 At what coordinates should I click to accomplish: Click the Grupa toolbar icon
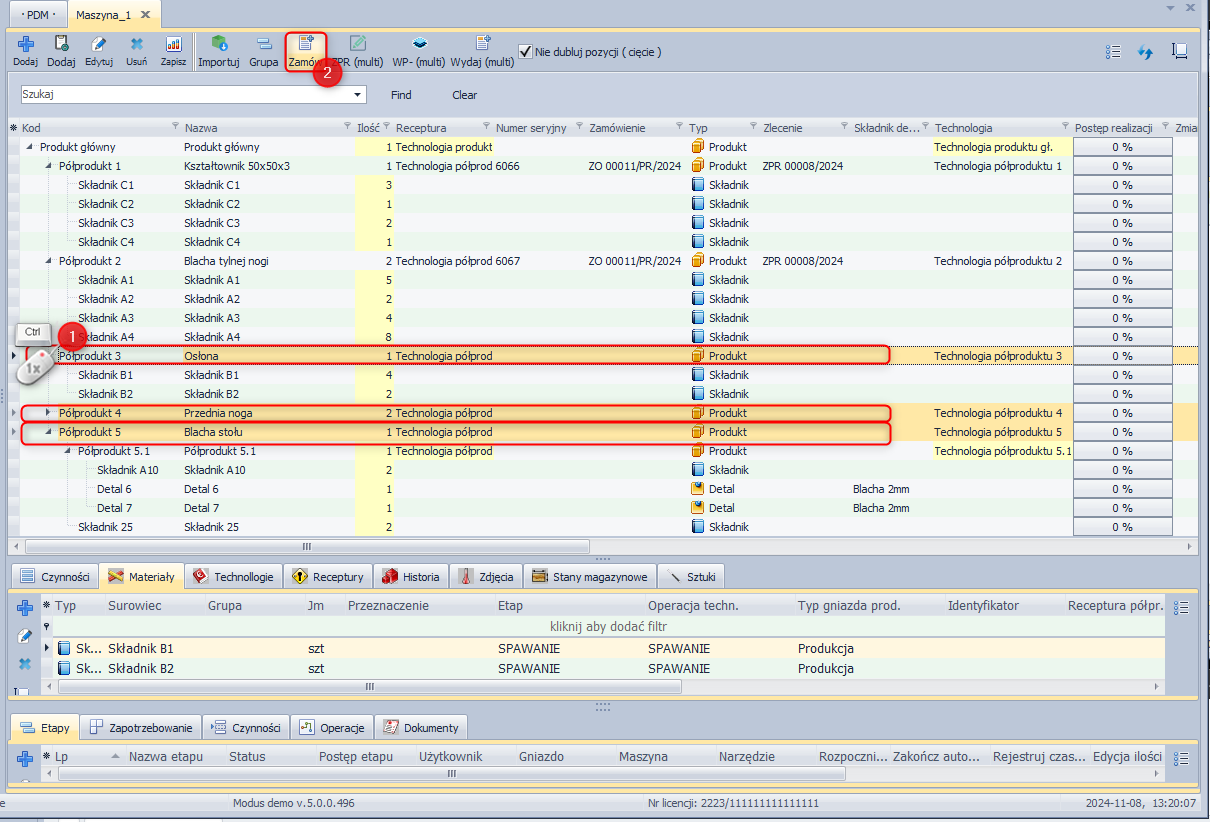coord(264,44)
